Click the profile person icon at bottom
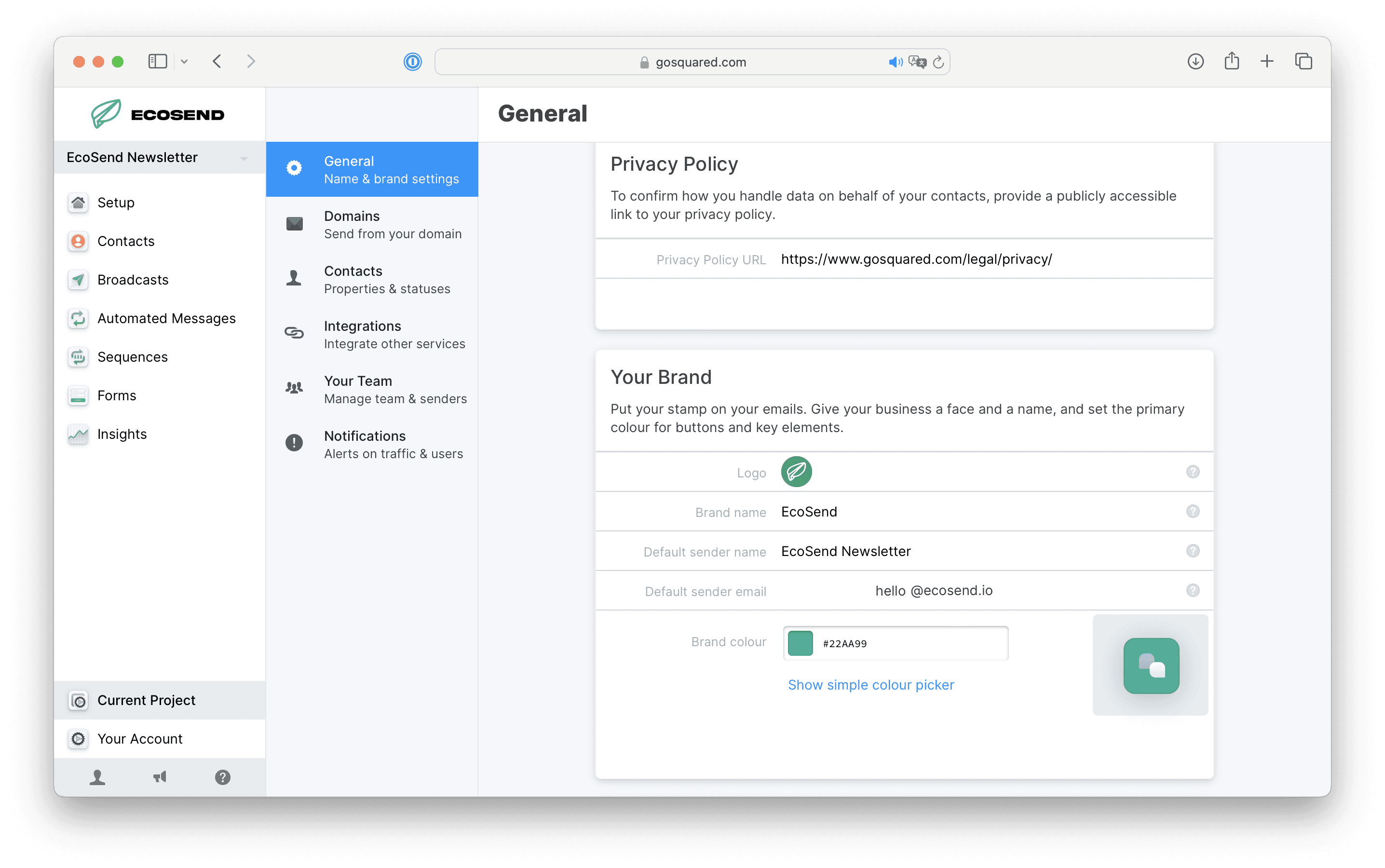This screenshot has width=1385, height=868. pos(97,777)
